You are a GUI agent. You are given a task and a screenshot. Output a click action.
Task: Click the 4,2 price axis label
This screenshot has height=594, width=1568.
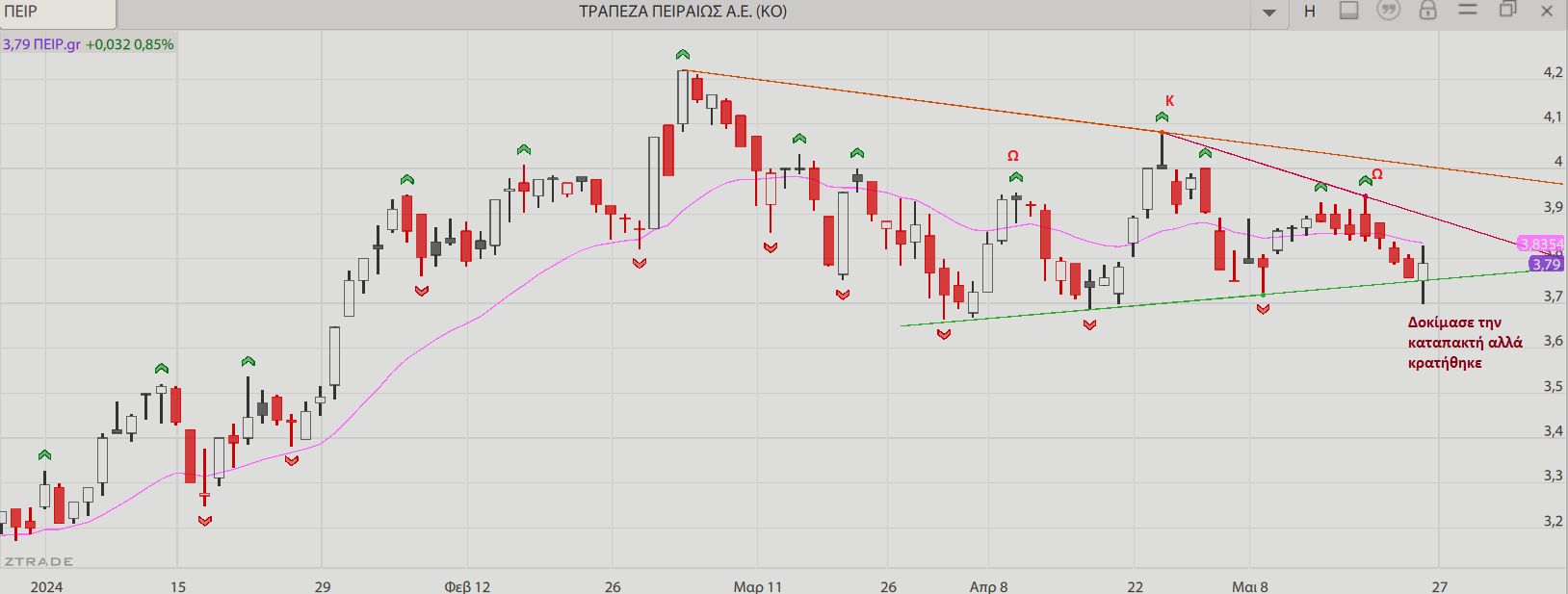1553,72
